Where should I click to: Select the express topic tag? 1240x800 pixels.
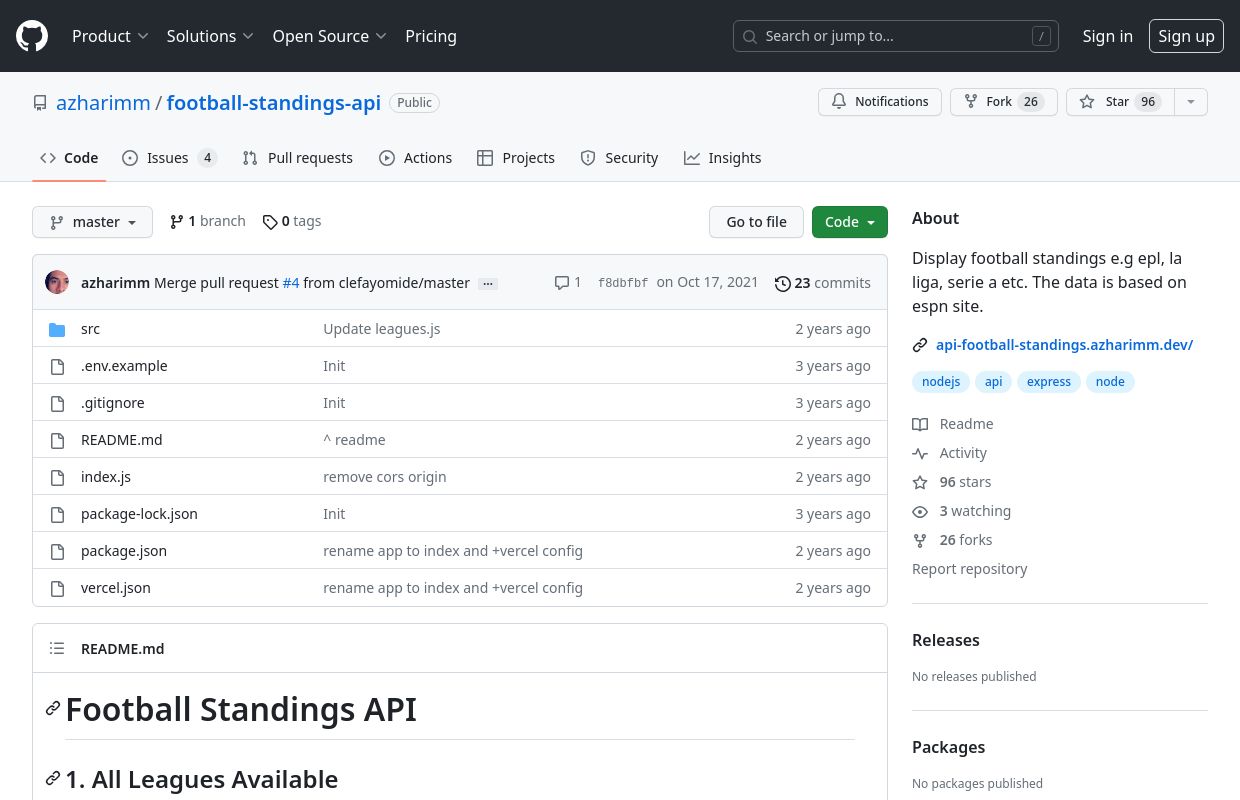[1049, 382]
